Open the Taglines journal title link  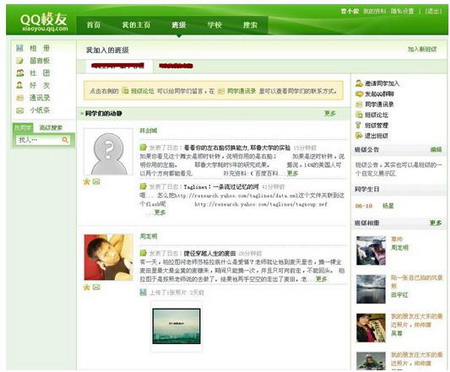[x=221, y=186]
